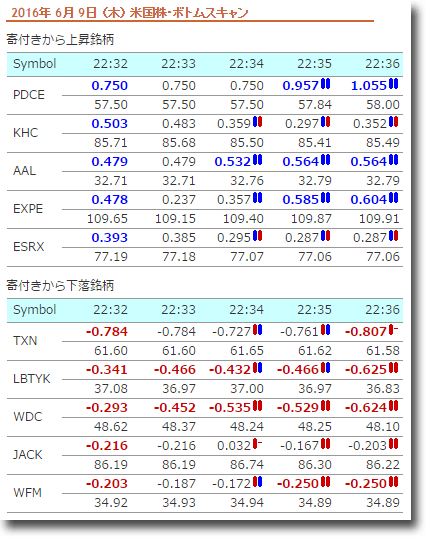The image size is (428, 537).
Task: Select the candle icon next to EXPE 0.585
Action: tap(326, 198)
